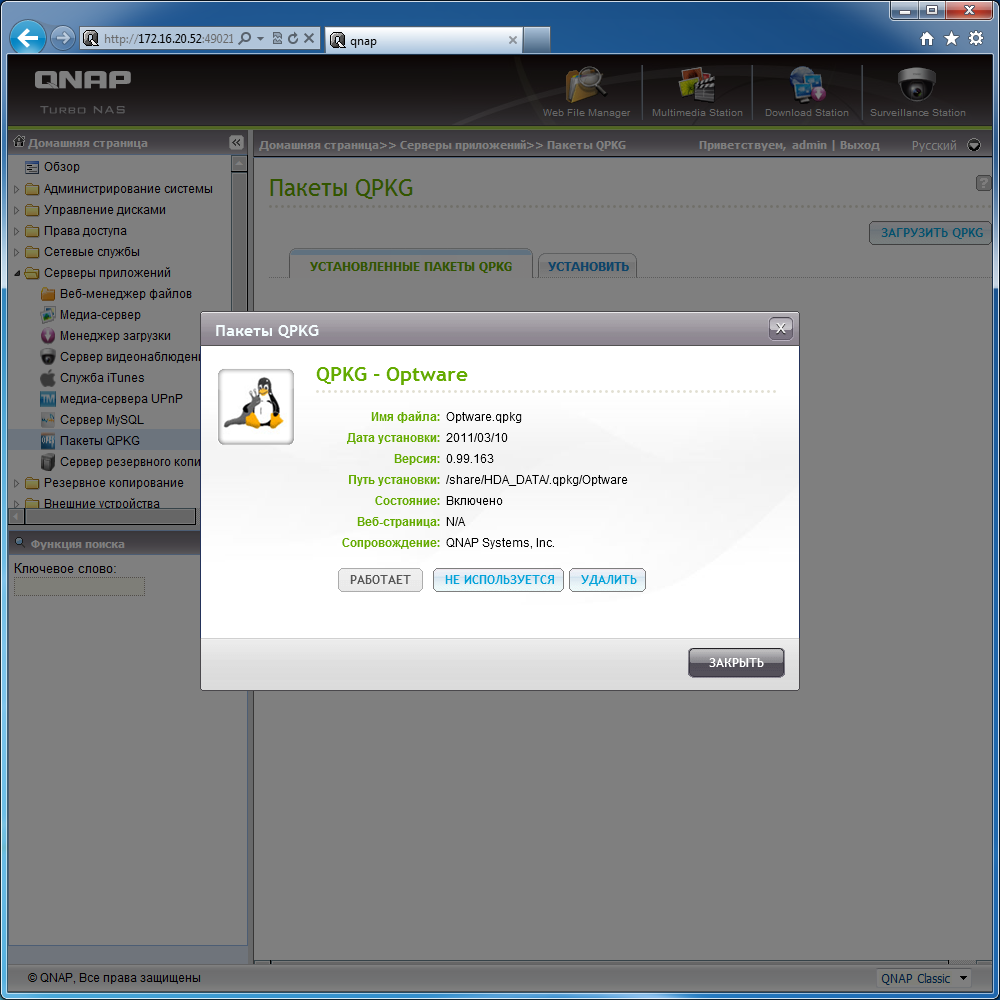Click the Служба iTunes apple icon
Viewport: 1000px width, 1000px height.
47,378
